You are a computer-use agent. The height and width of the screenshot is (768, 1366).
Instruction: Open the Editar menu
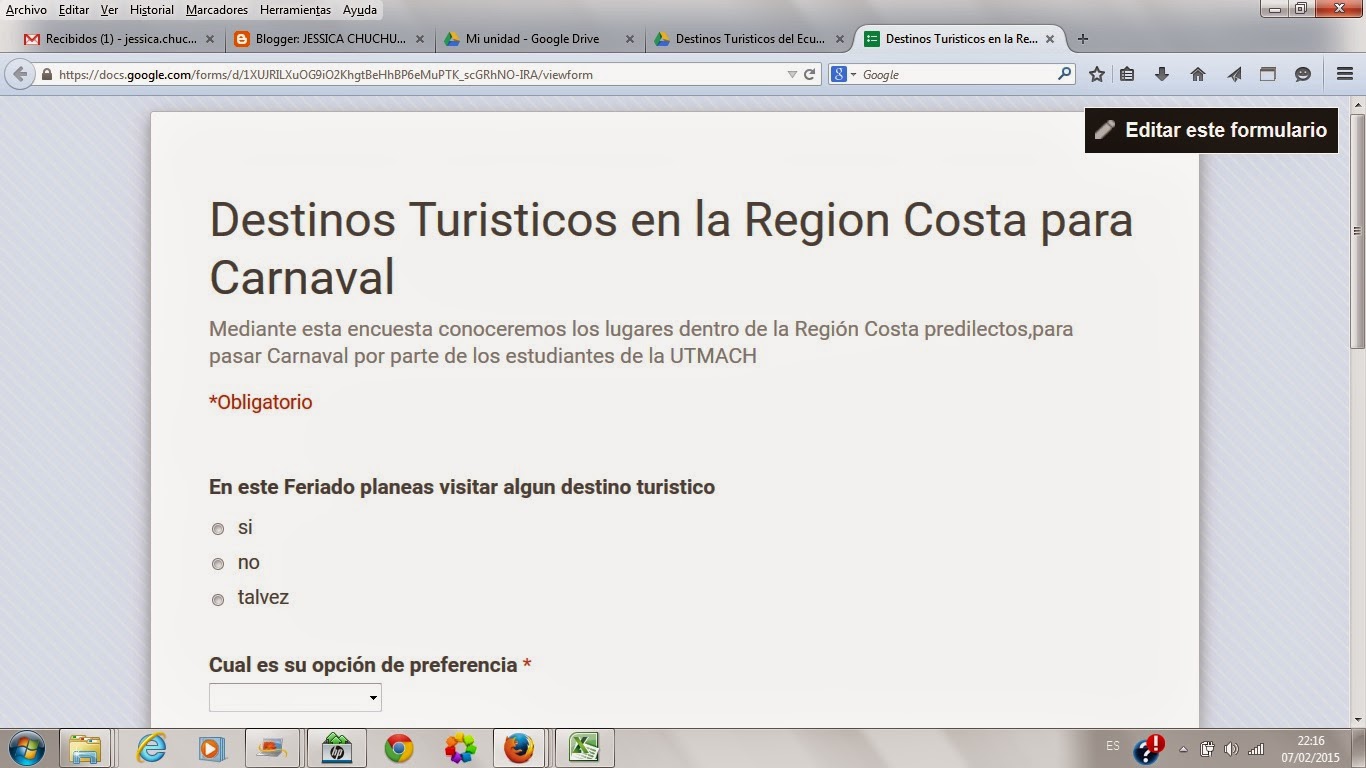pos(73,10)
